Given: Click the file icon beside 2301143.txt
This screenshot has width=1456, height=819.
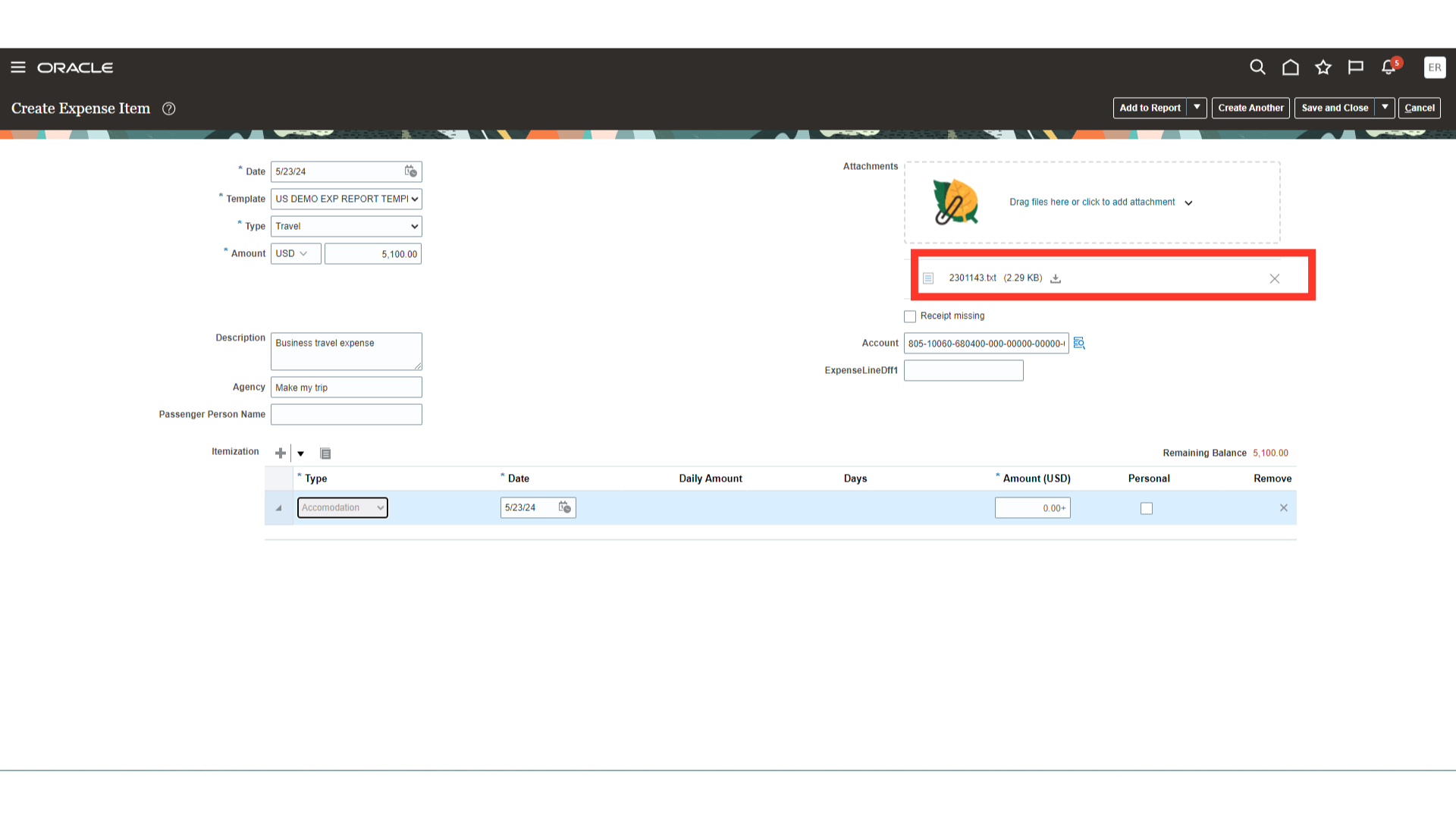Looking at the screenshot, I should [x=928, y=278].
